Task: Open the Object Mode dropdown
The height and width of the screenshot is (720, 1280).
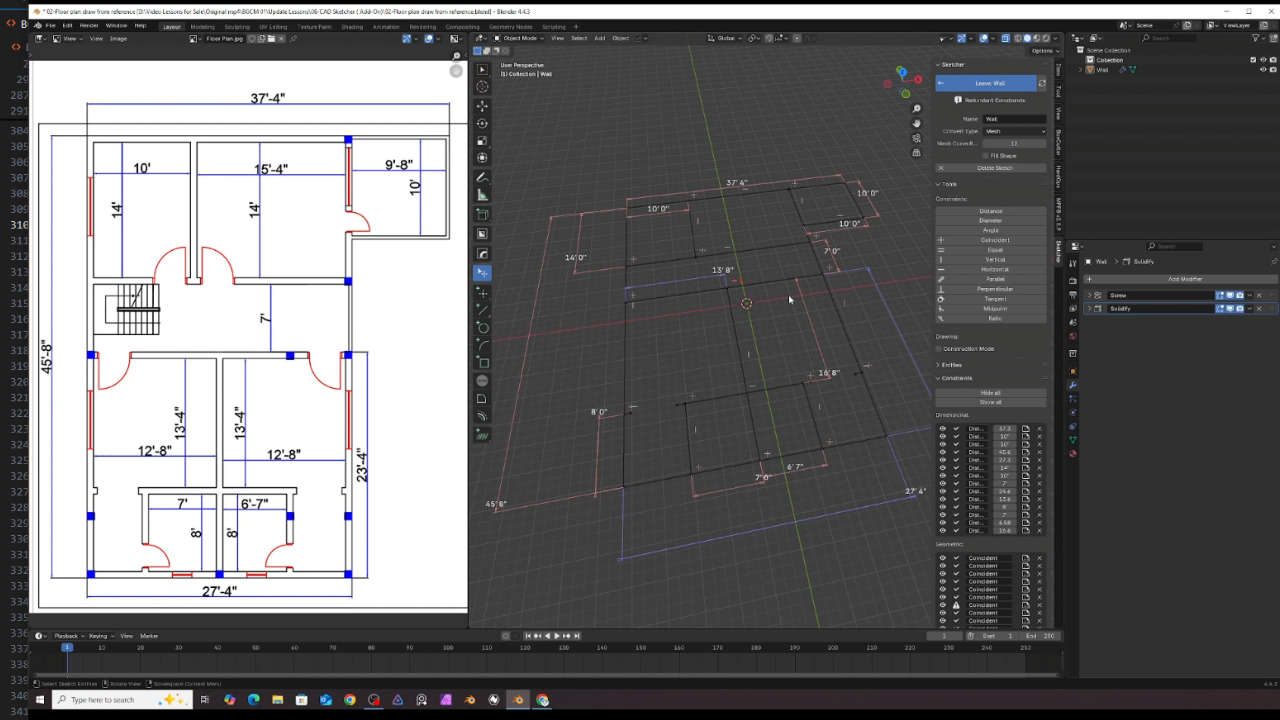Action: [518, 38]
